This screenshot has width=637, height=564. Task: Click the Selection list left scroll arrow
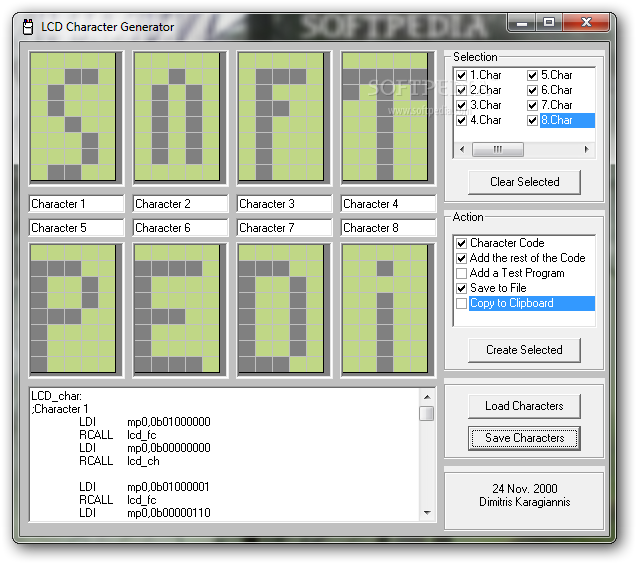pos(462,149)
